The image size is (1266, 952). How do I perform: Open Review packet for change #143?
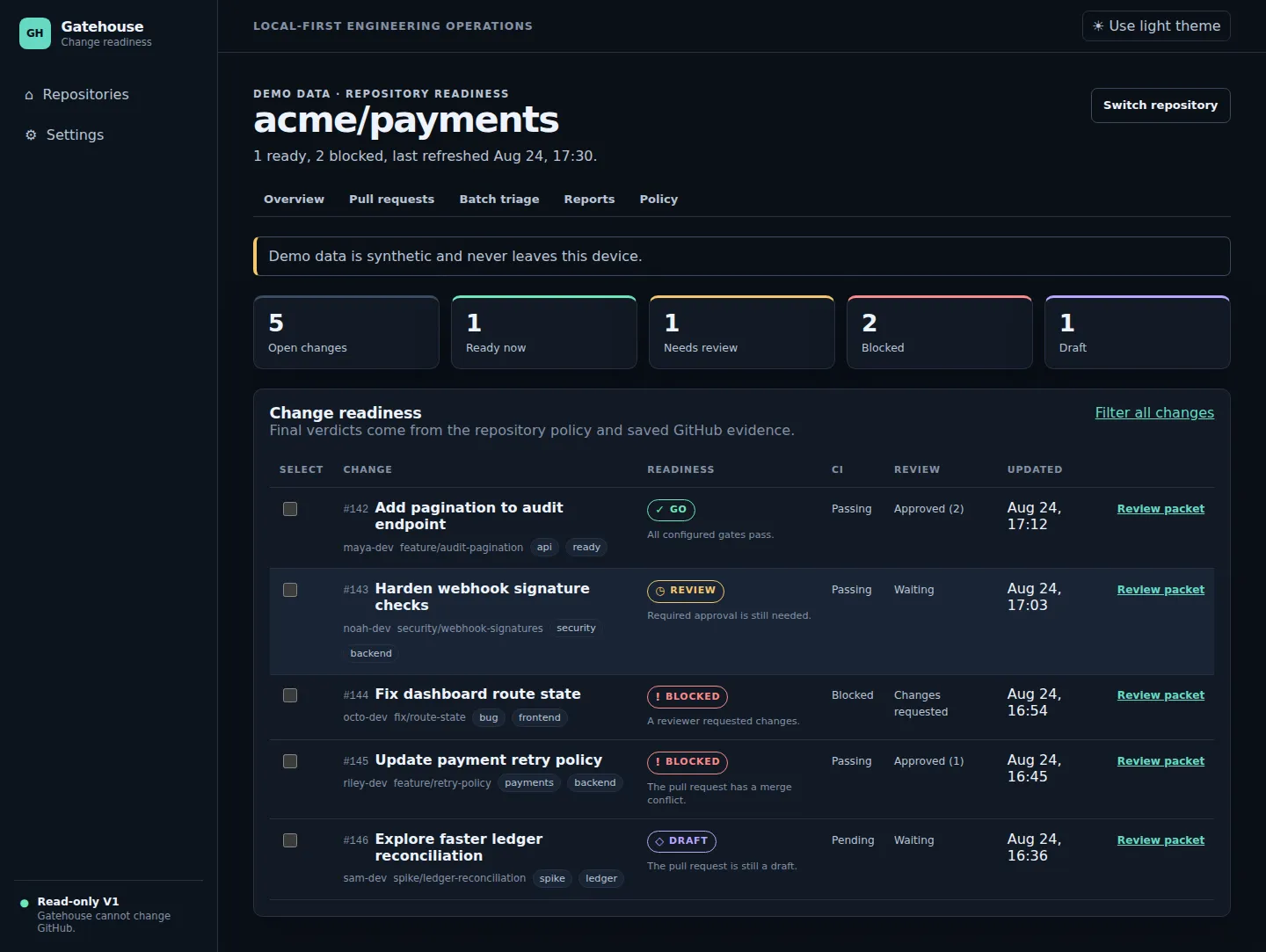[x=1160, y=590]
